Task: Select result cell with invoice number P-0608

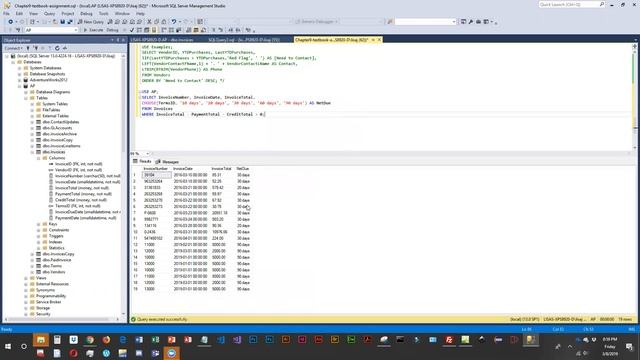Action: [156, 213]
